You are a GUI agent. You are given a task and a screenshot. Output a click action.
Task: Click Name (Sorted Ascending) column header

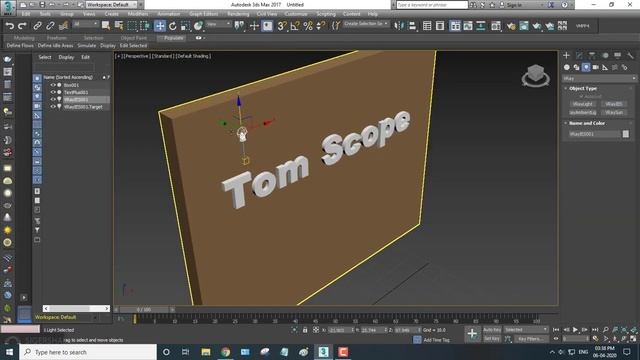[68, 77]
